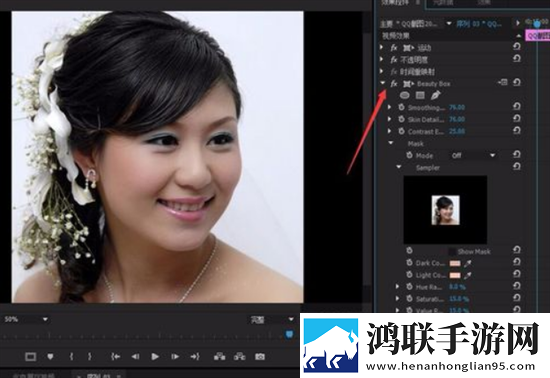The height and width of the screenshot is (378, 550).
Task: Click the Extract button
Action: coord(240,357)
